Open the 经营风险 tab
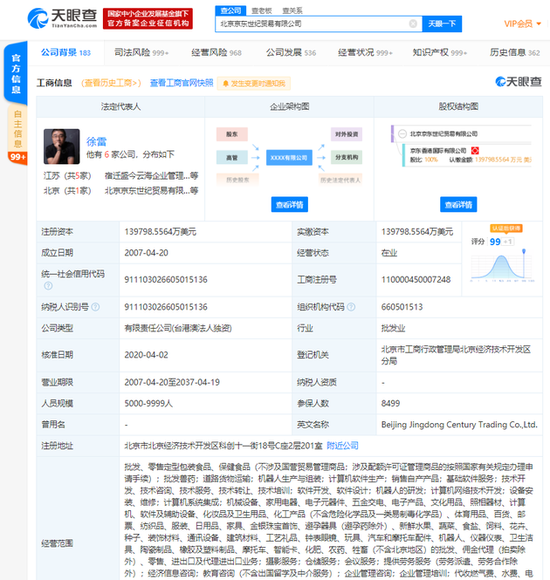 point(216,53)
